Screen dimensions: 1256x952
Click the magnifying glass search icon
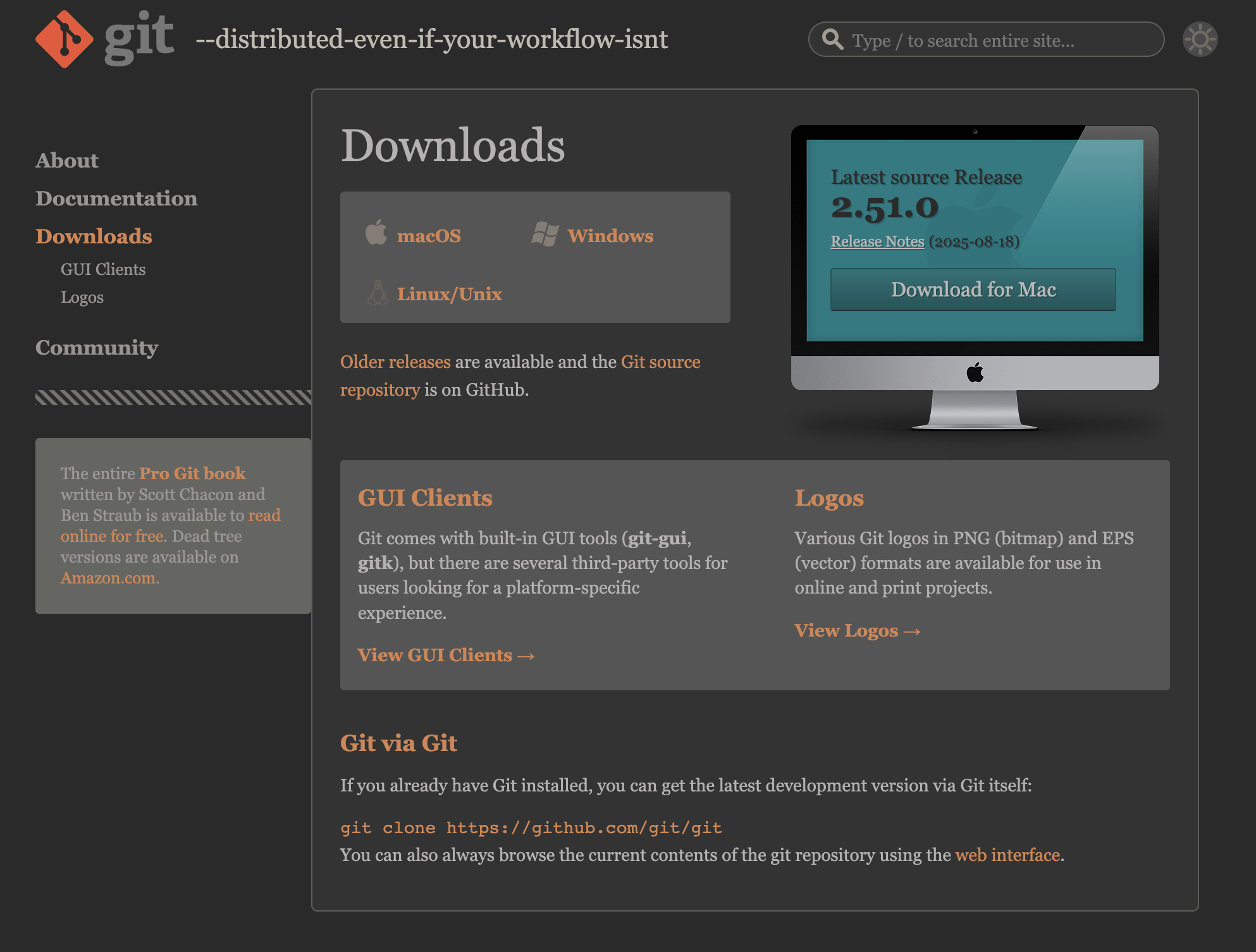pos(832,39)
